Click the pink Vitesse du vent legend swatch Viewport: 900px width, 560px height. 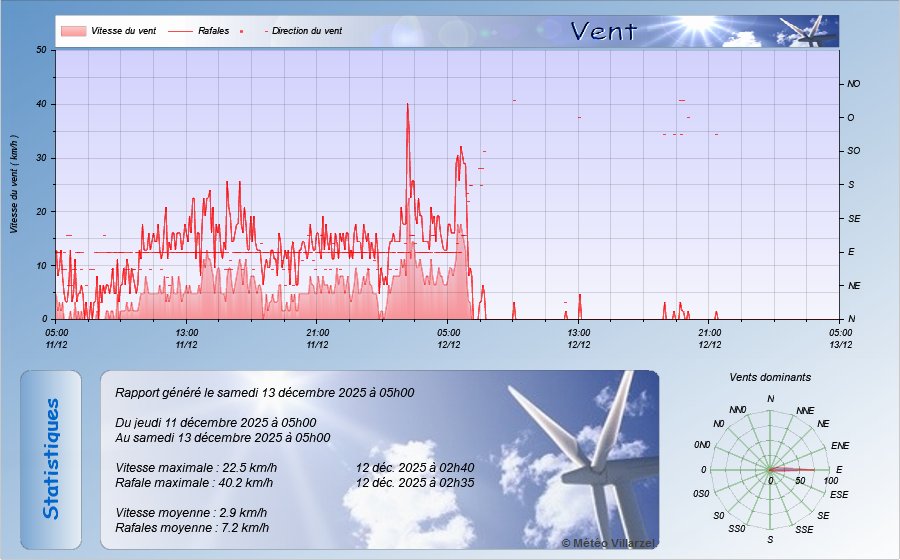(x=73, y=31)
